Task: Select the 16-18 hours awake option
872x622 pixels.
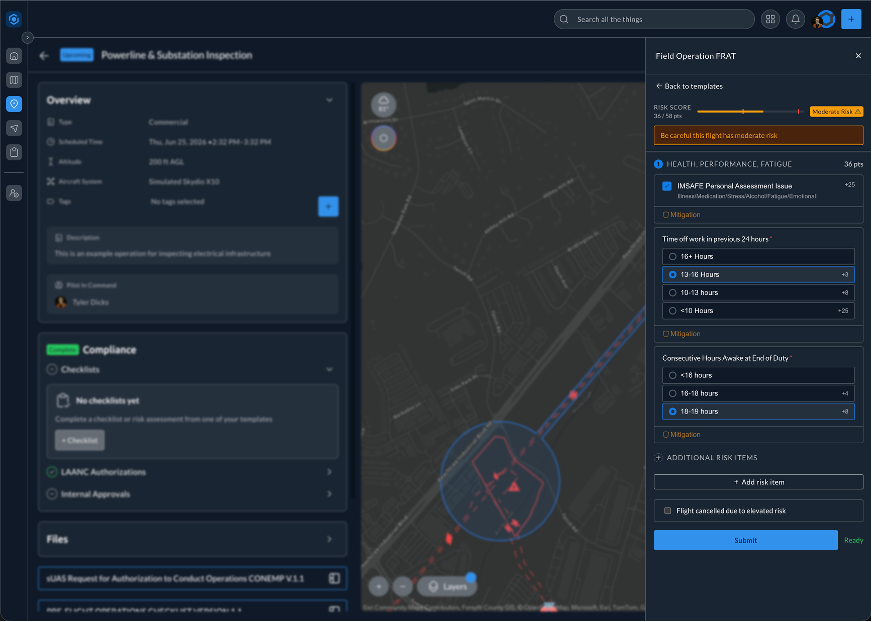Action: tap(758, 393)
